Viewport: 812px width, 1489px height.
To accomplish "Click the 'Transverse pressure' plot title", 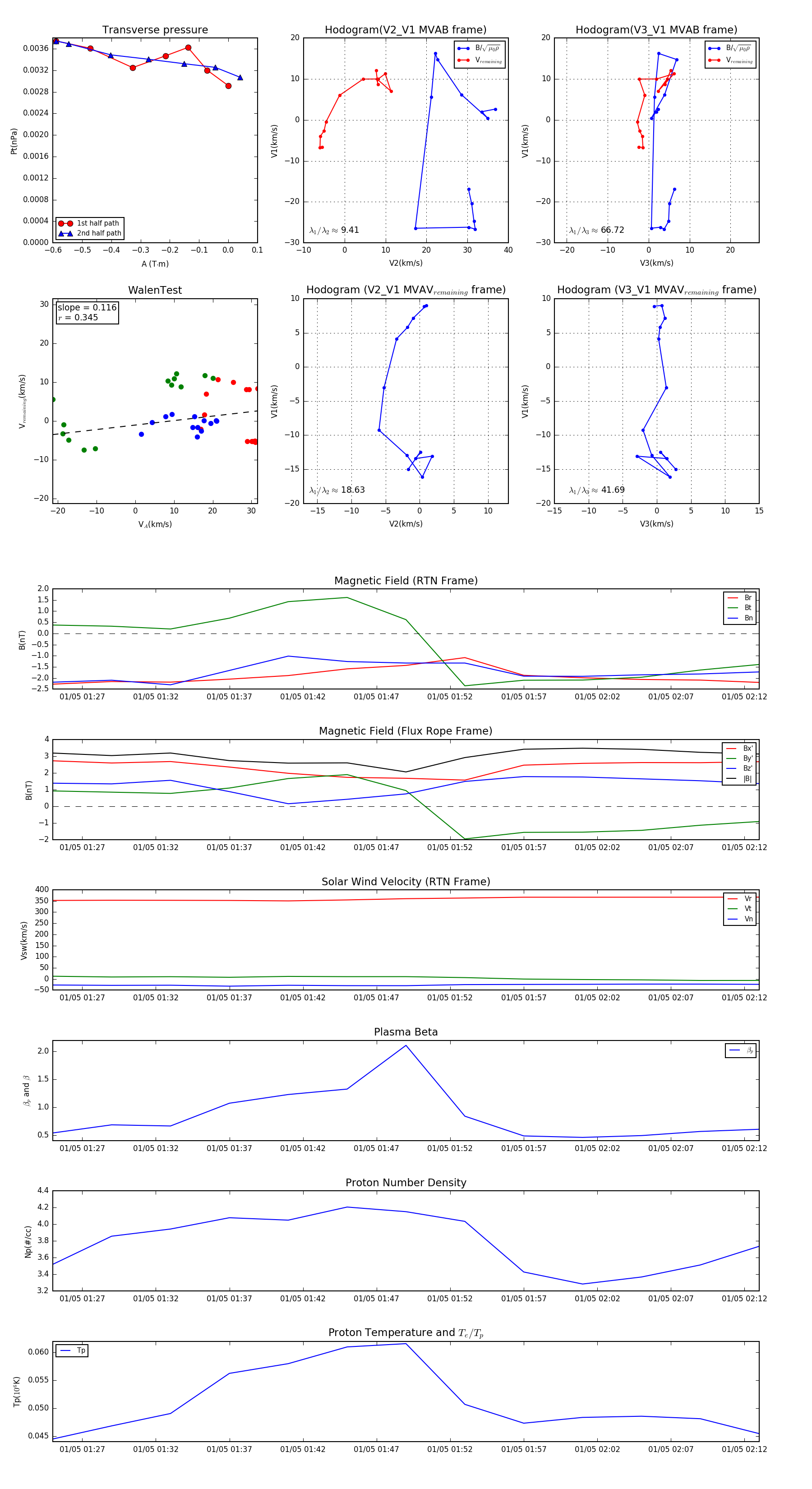I will (x=155, y=30).
